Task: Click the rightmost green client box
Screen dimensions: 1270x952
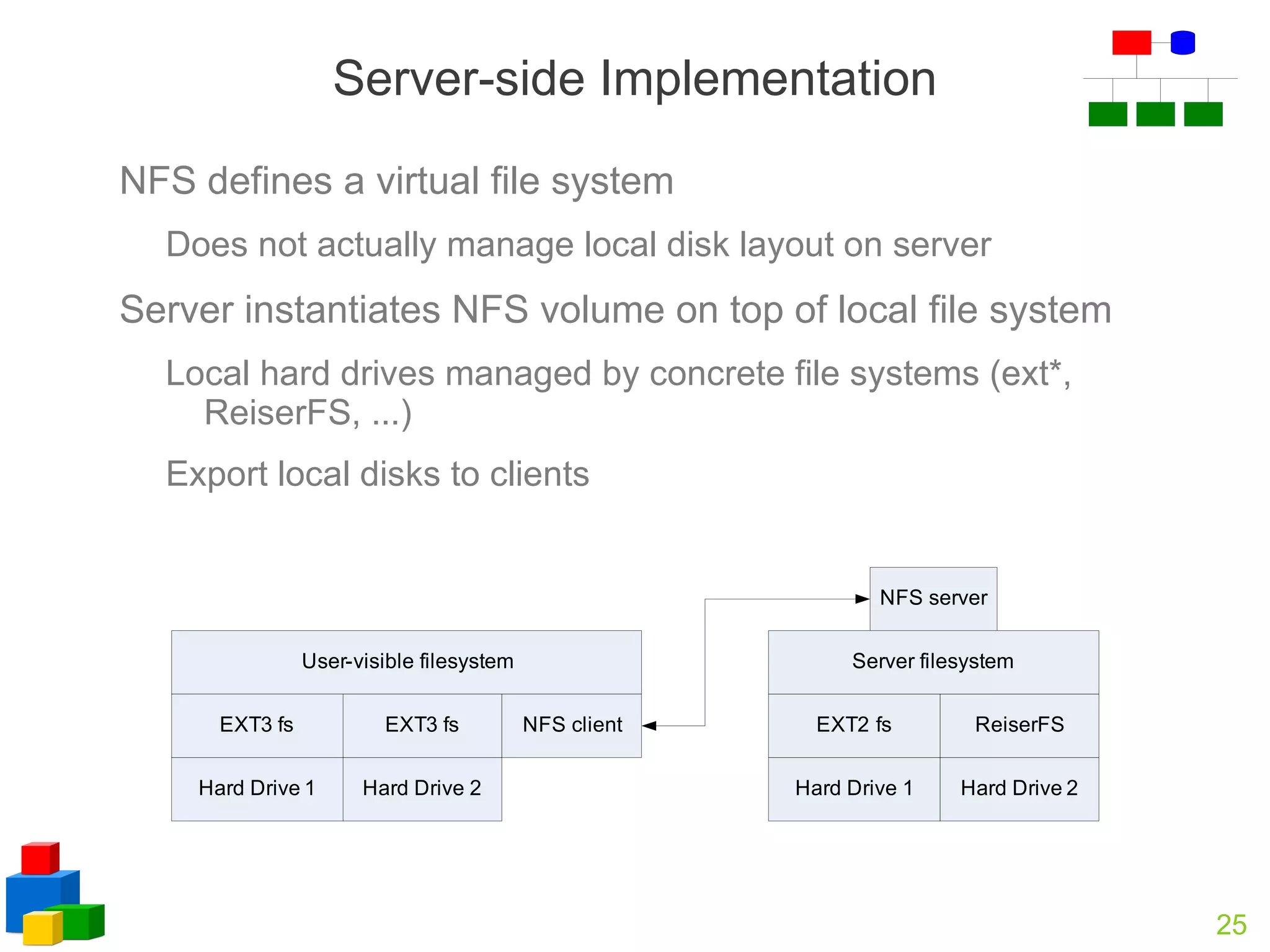Action: (x=1203, y=114)
